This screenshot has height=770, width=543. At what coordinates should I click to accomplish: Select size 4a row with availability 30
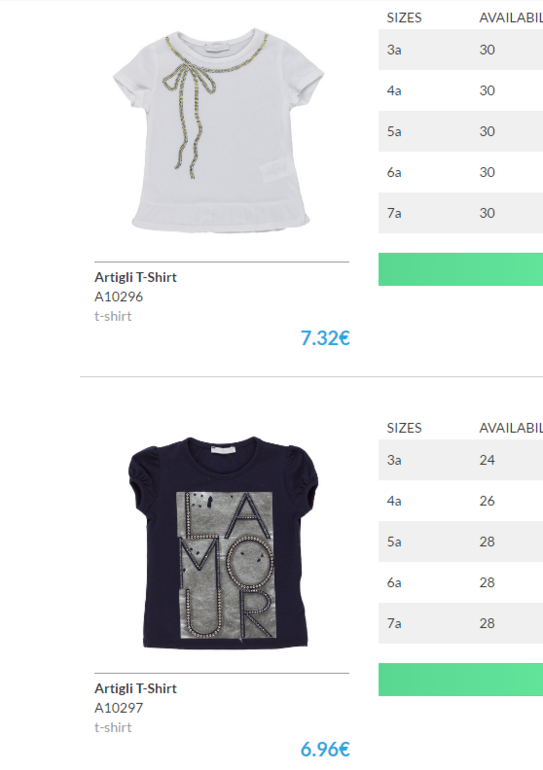pos(461,90)
